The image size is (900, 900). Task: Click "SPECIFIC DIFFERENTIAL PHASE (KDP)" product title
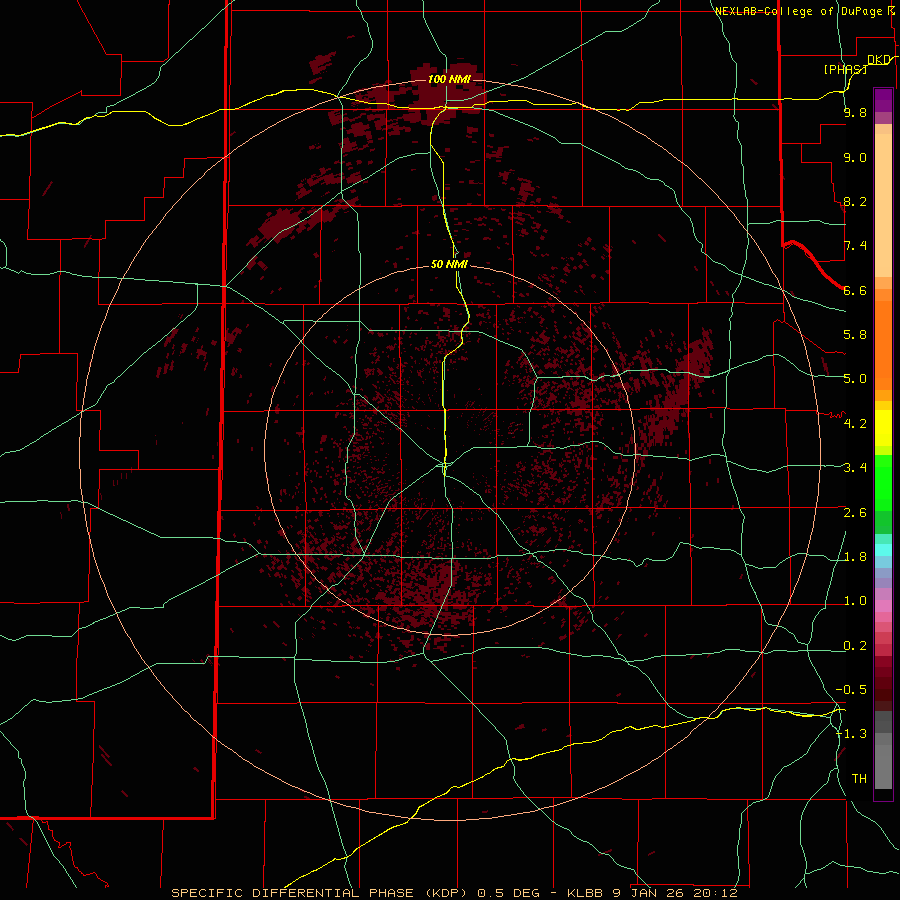[320, 893]
